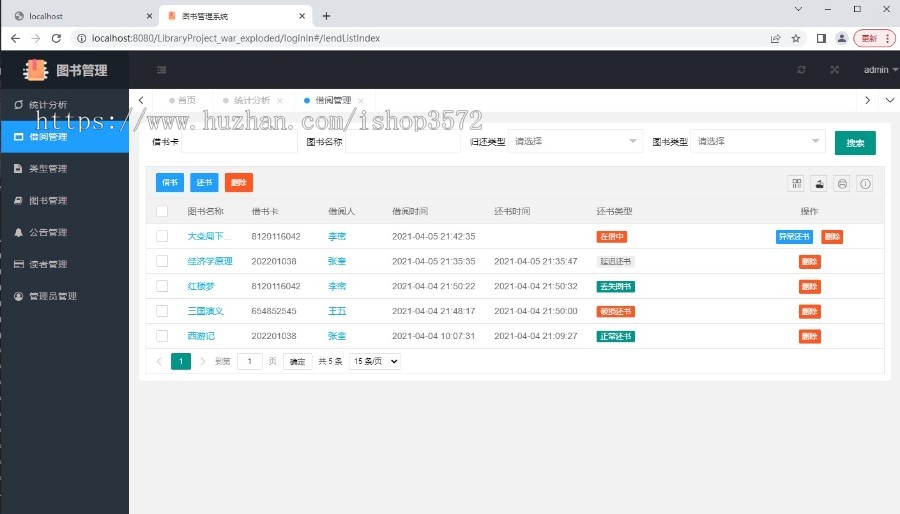Check the row checkbox for 红楼梦
Screen dimensions: 900x514
[x=162, y=286]
